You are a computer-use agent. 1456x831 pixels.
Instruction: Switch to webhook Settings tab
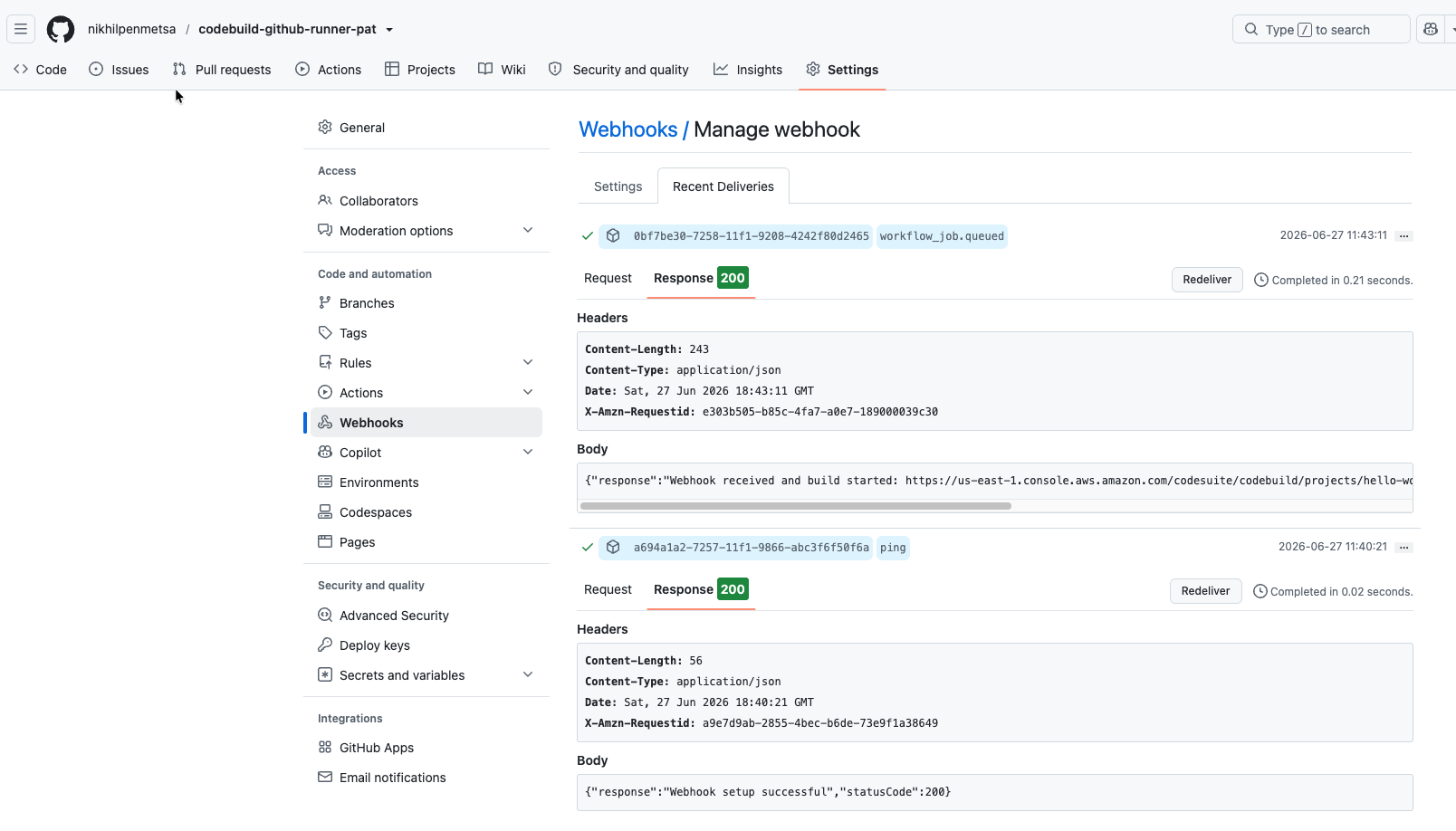pos(618,186)
